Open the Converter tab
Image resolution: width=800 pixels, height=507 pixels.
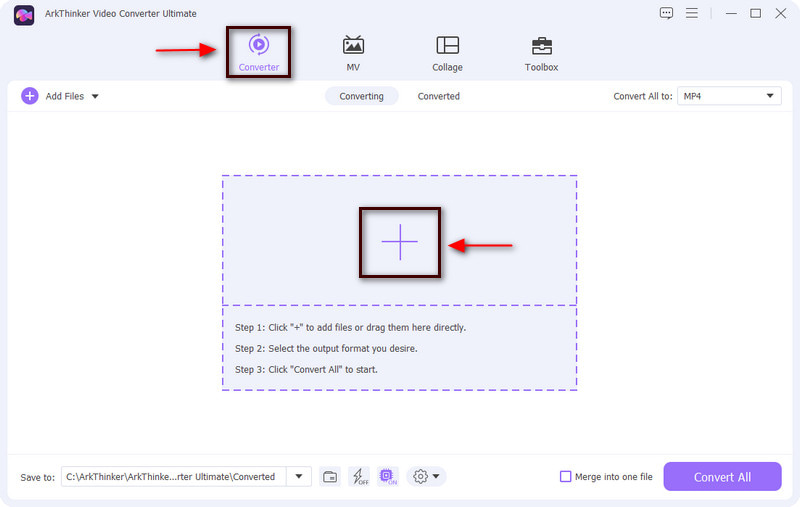(x=259, y=53)
